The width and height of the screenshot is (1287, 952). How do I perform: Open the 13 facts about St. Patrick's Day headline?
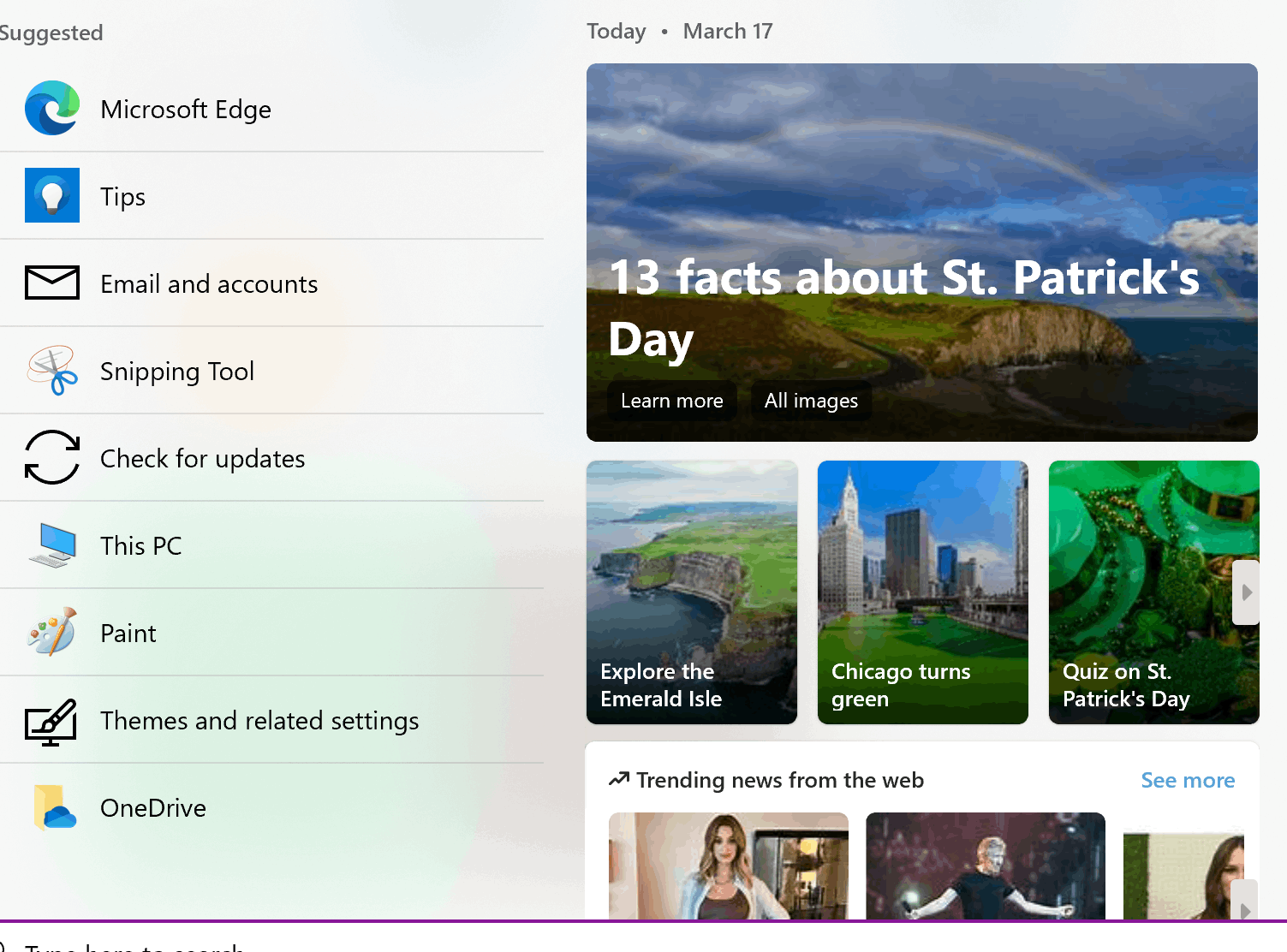(x=904, y=308)
